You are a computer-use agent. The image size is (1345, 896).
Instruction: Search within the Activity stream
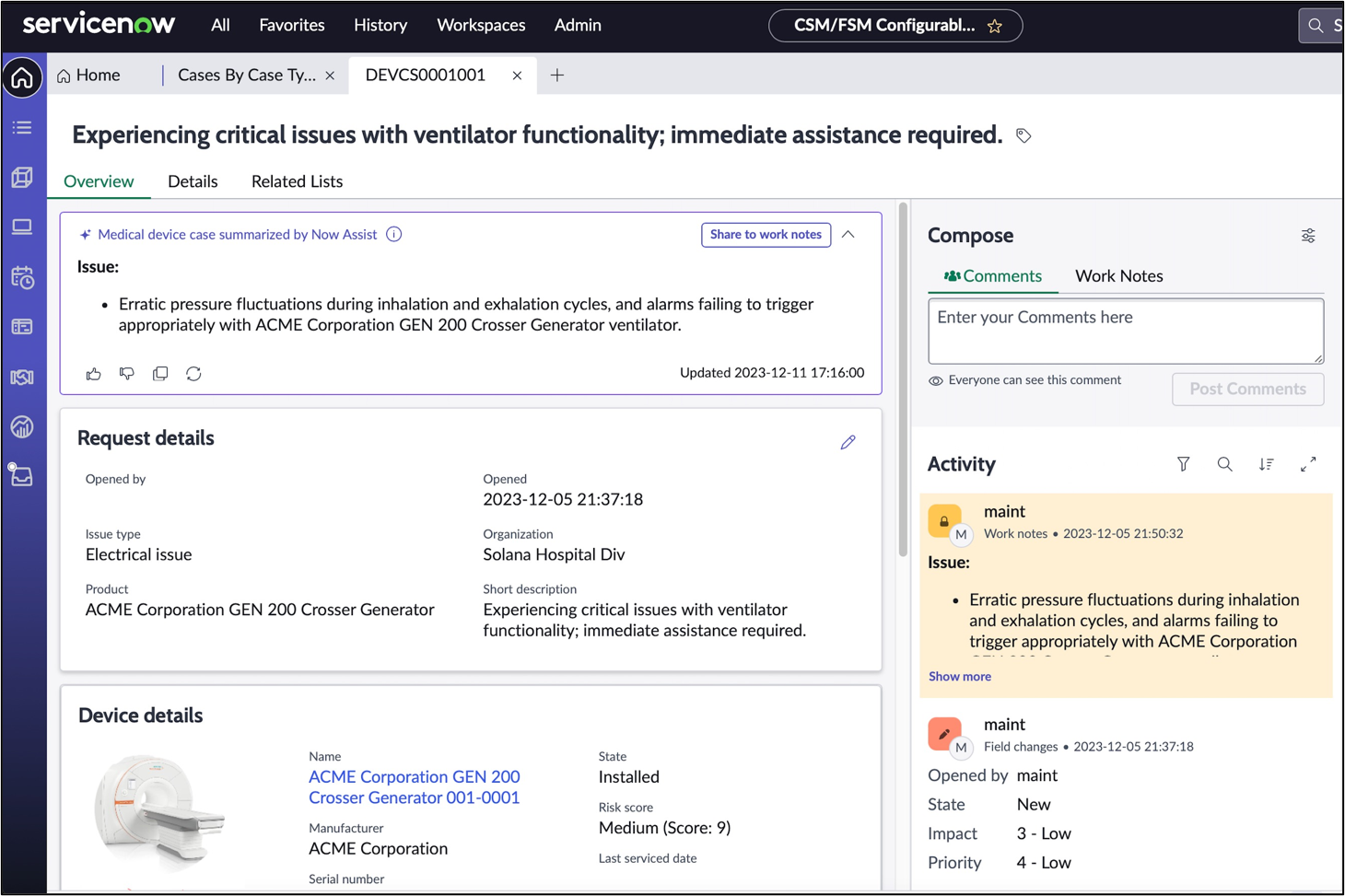tap(1224, 464)
